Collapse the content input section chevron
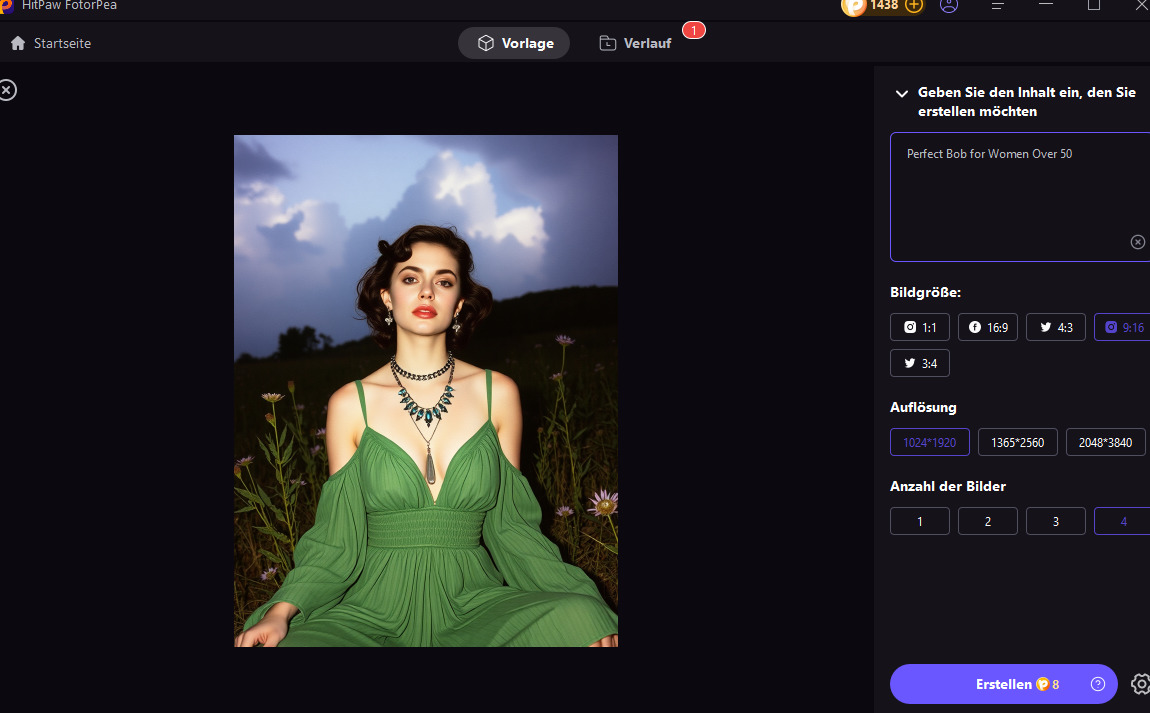This screenshot has height=713, width=1150. [x=902, y=93]
